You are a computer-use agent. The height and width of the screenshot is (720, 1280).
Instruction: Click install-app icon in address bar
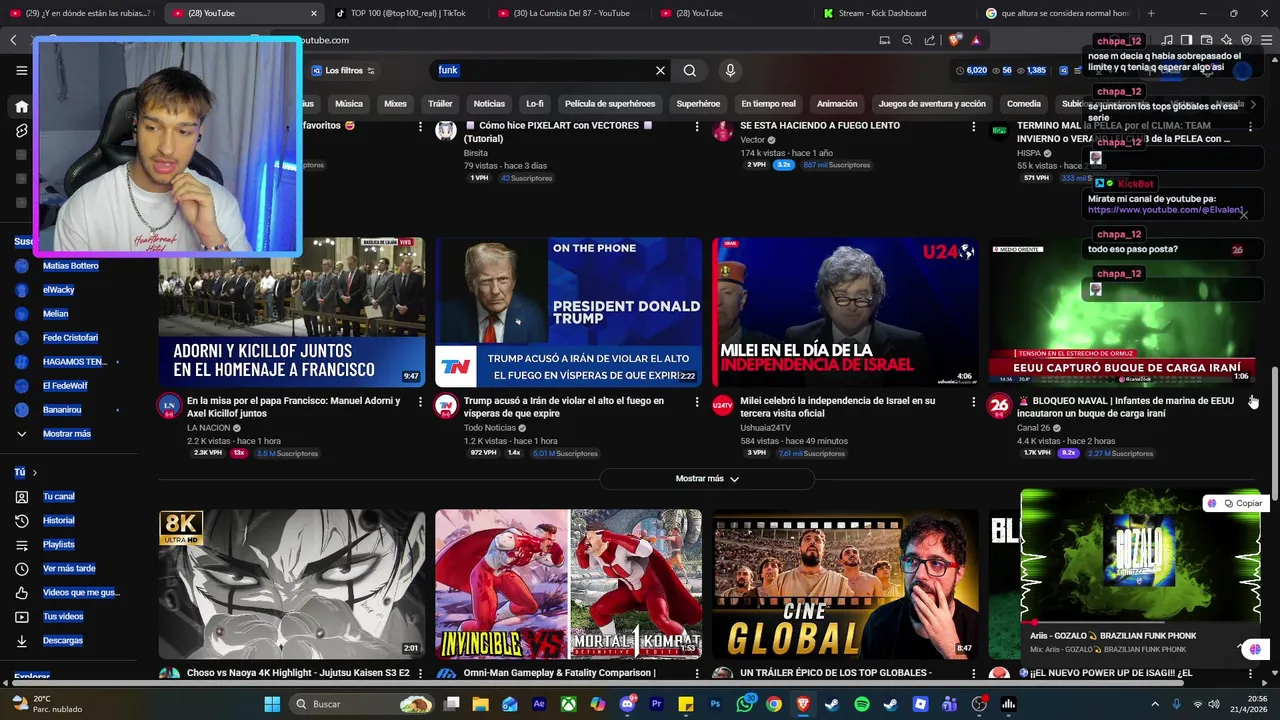pos(884,40)
